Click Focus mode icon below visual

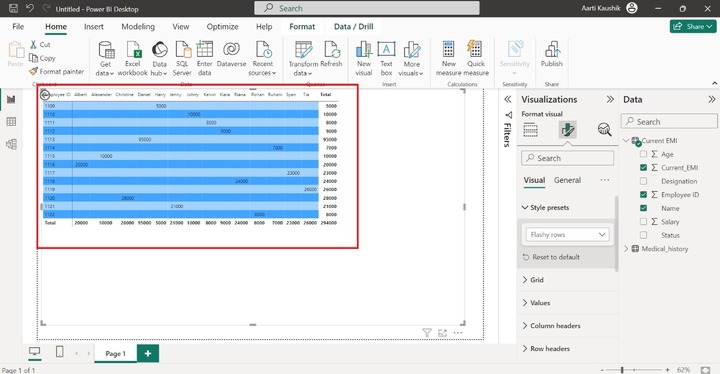coord(442,333)
